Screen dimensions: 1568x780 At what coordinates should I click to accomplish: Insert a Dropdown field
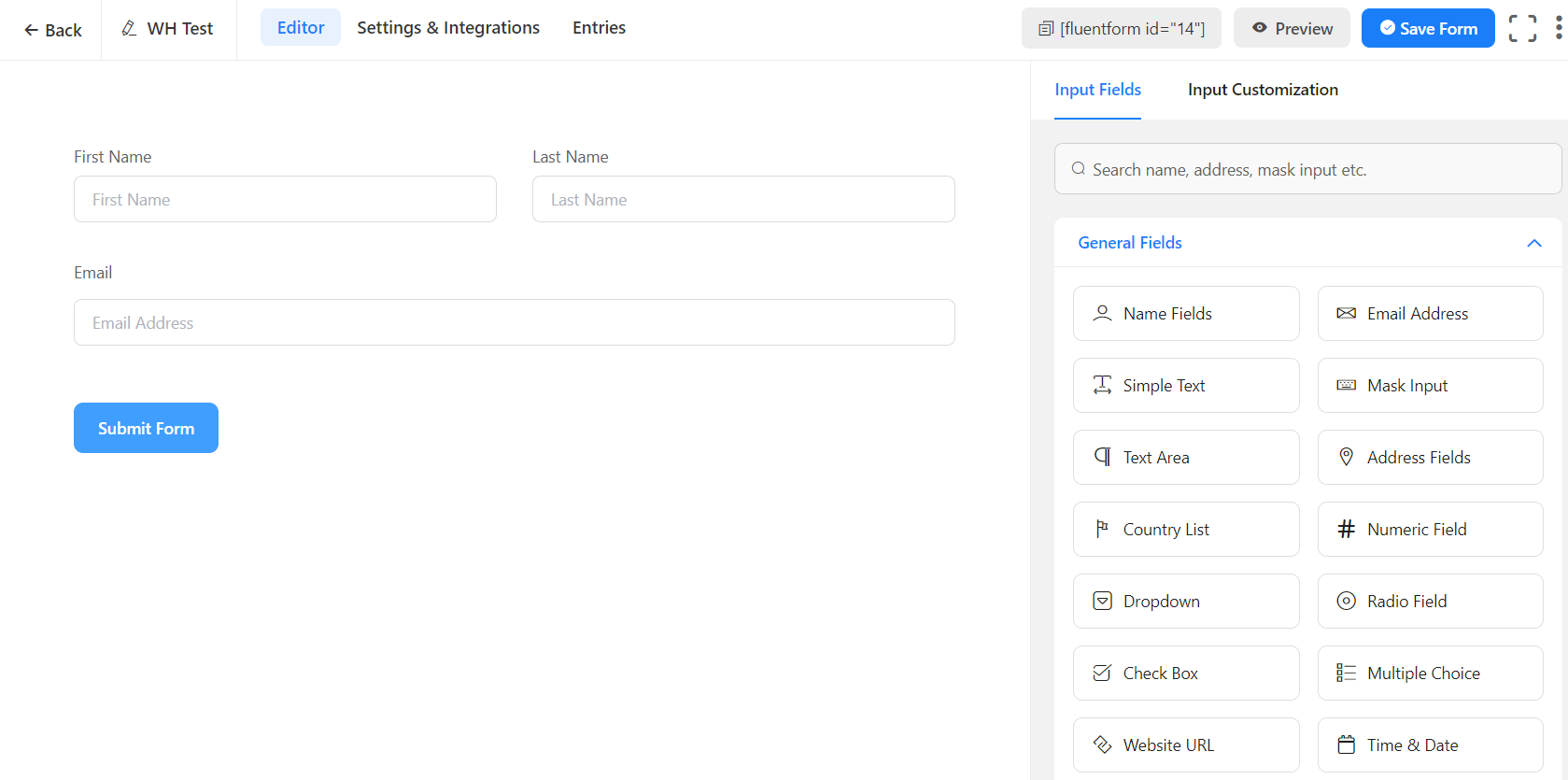tap(1185, 602)
